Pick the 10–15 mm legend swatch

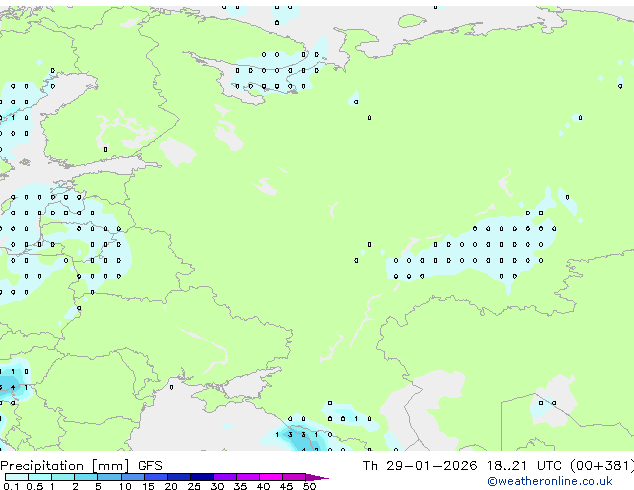coord(132,477)
